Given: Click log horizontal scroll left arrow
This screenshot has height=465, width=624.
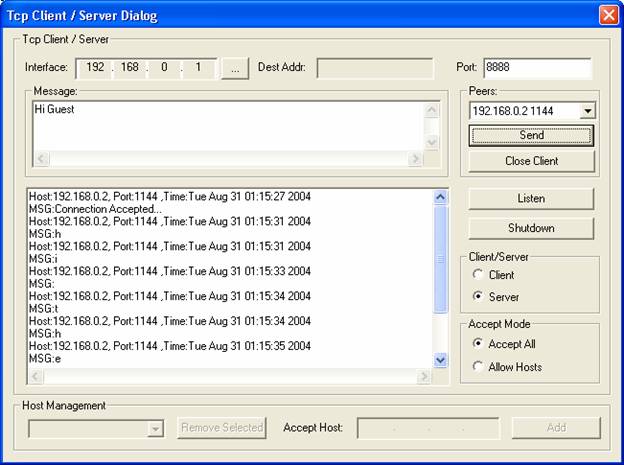Looking at the screenshot, I should tap(36, 376).
